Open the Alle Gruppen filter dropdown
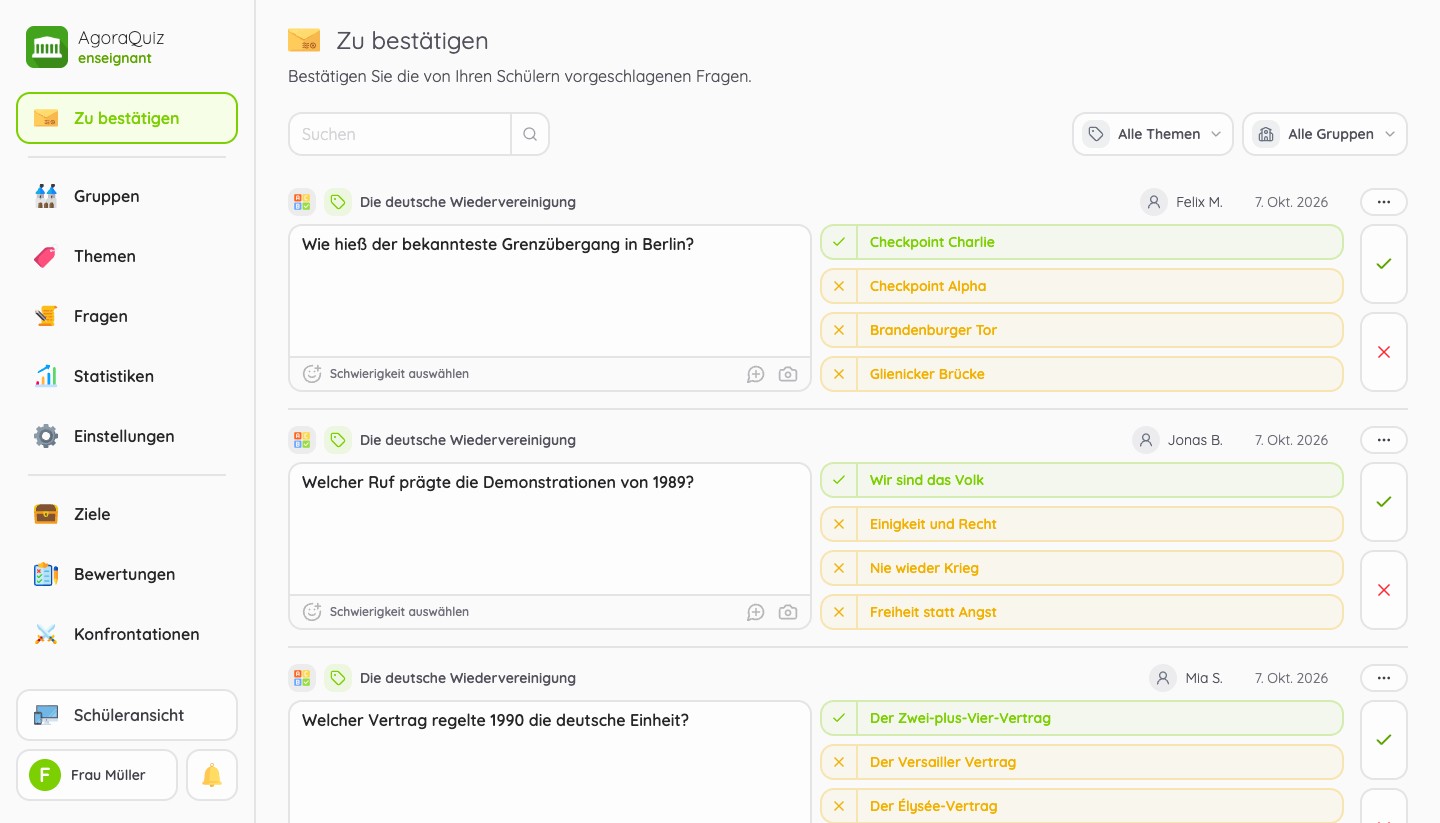This screenshot has width=1440, height=823. tap(1325, 134)
